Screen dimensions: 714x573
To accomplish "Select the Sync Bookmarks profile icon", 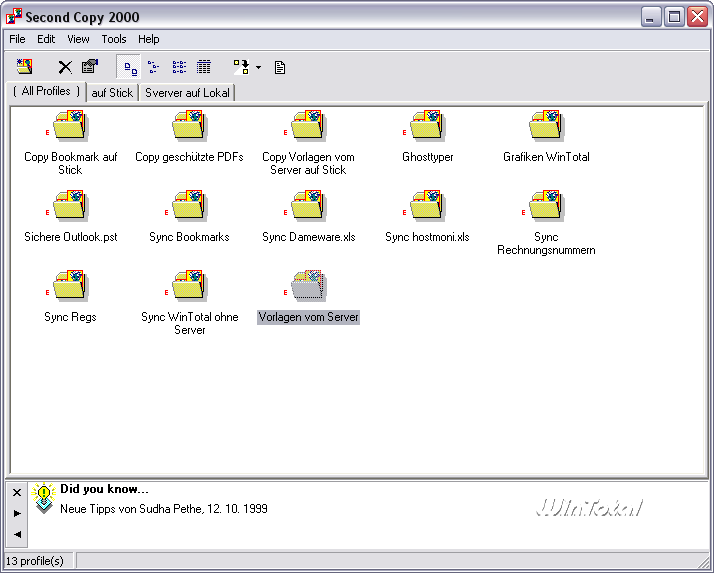I will (189, 205).
